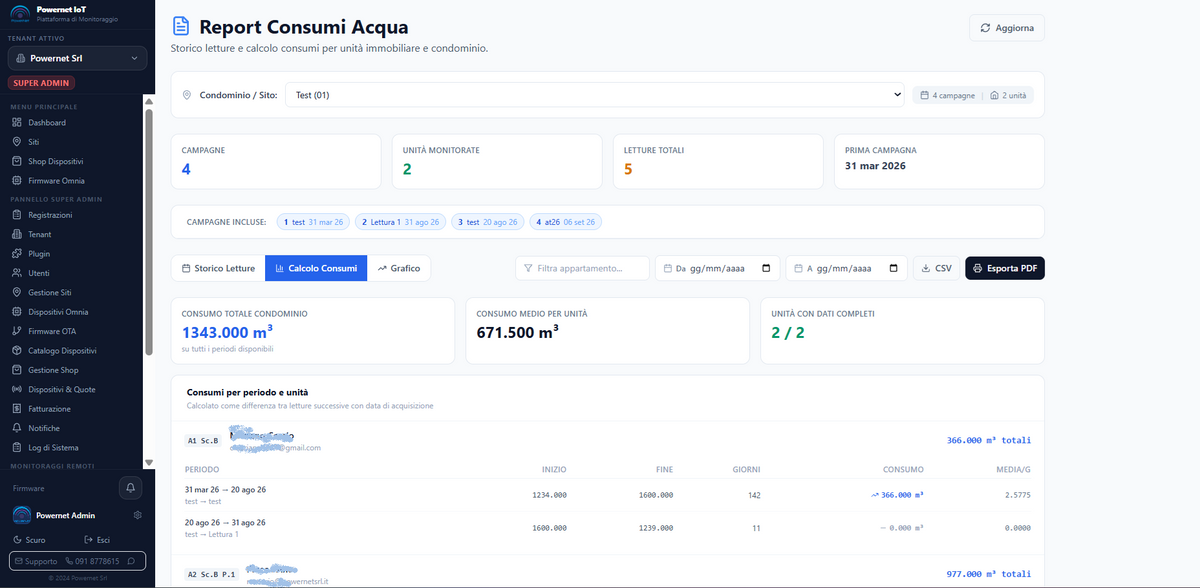Toggle campaign chip 4 at26 06 set 26
The height and width of the screenshot is (588, 1200).
point(565,222)
